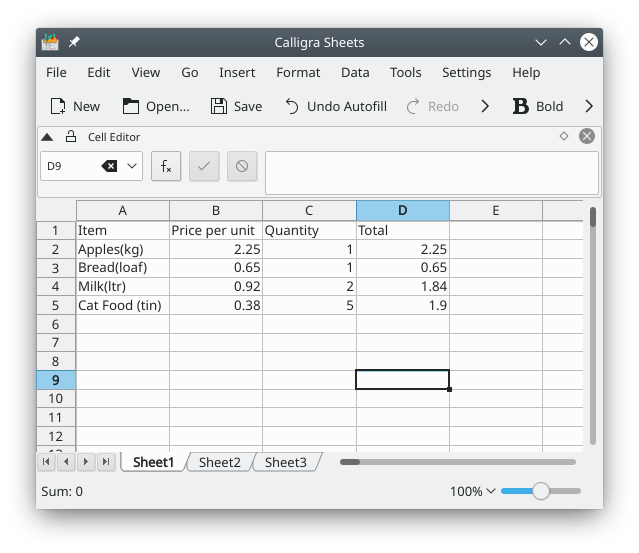Collapse the Cell Editor panel triangle
The width and height of the screenshot is (639, 553).
point(47,136)
